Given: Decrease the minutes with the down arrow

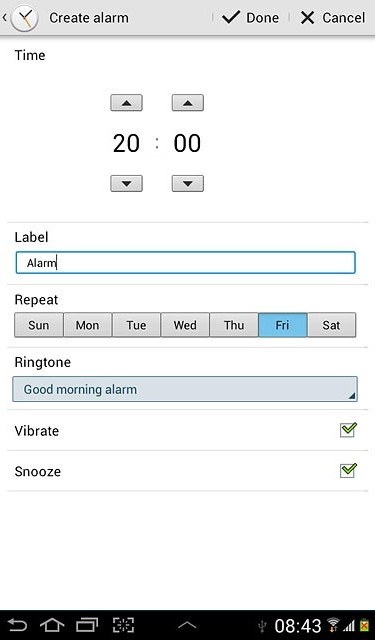Looking at the screenshot, I should coord(188,184).
